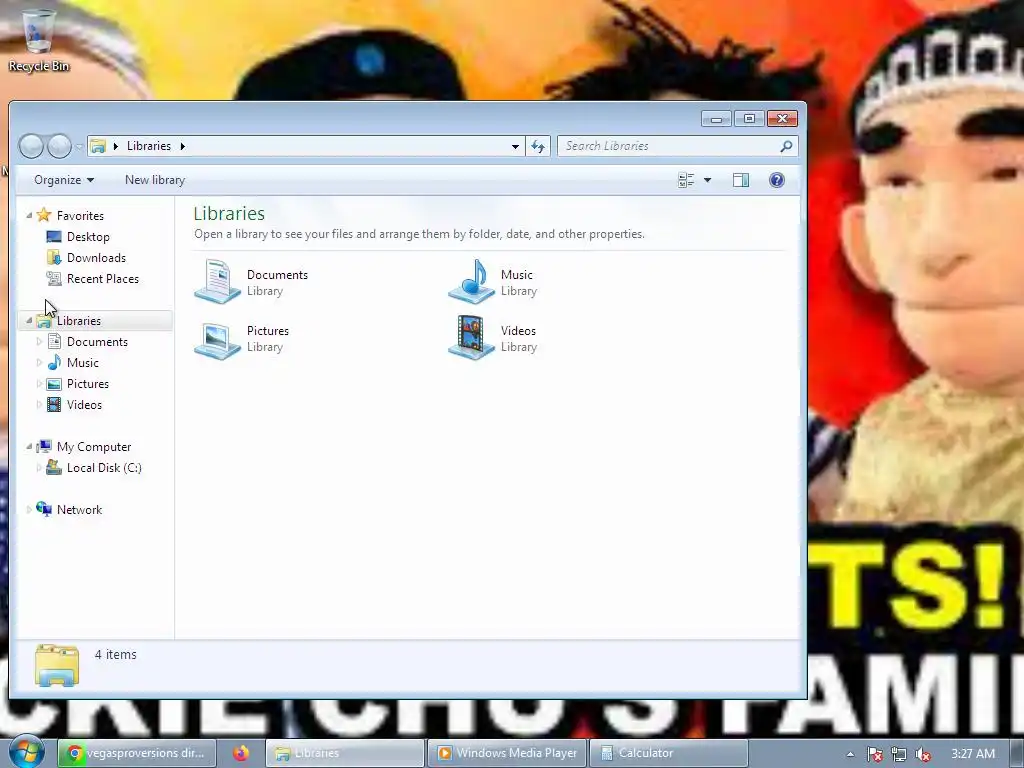Viewport: 1024px width, 768px height.
Task: Open the muted volume tray icon
Action: coord(923,754)
